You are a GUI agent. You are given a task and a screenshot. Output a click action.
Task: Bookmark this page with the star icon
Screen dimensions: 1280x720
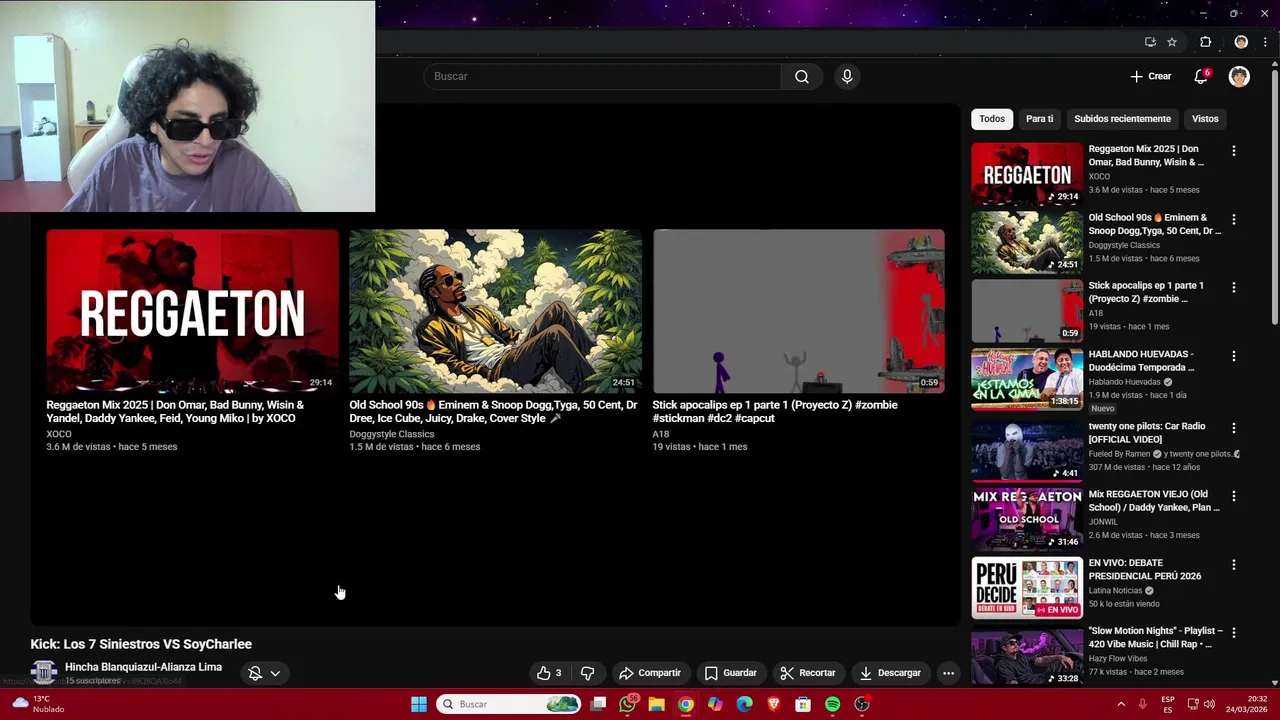click(x=1172, y=42)
